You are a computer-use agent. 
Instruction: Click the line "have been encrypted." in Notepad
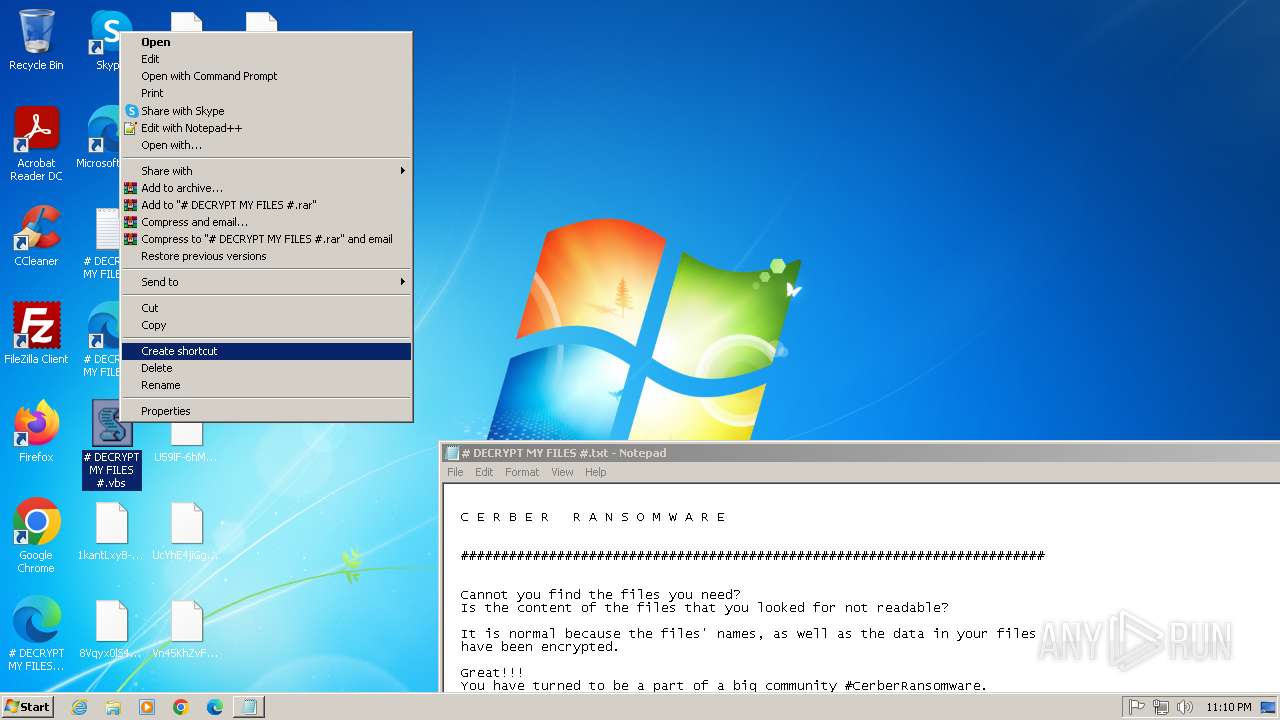pyautogui.click(x=540, y=647)
